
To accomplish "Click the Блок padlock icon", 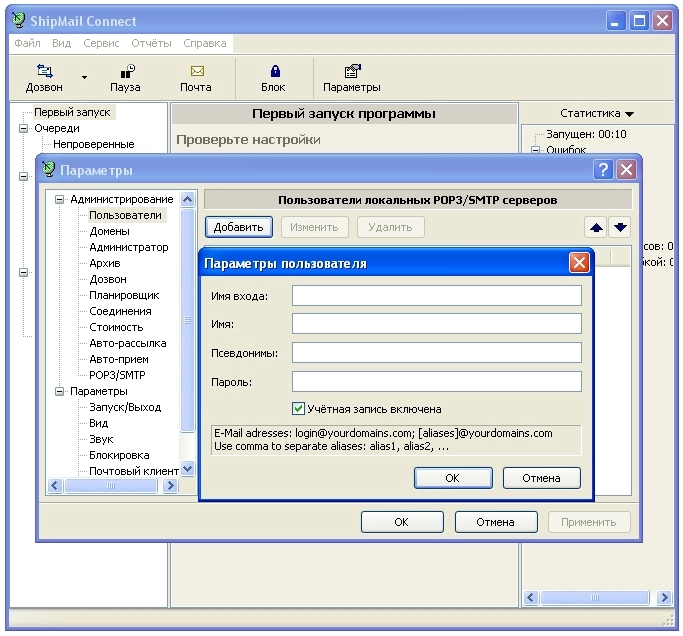I will tap(275, 71).
